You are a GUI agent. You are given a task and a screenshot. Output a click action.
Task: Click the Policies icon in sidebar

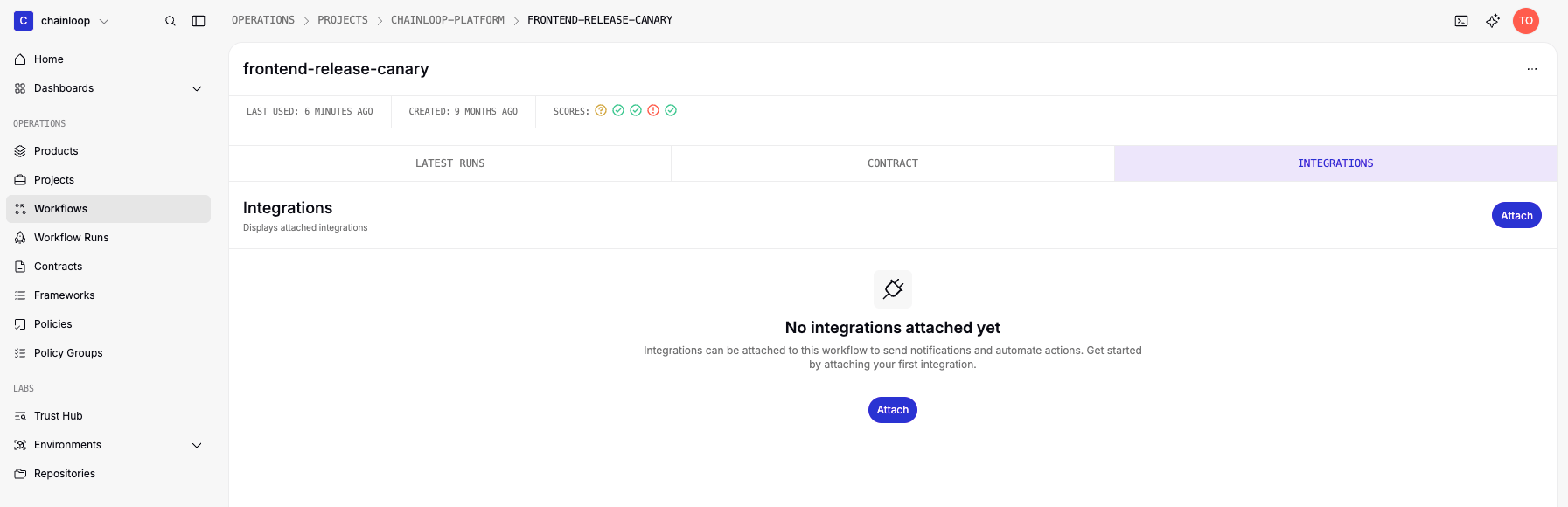click(x=20, y=324)
